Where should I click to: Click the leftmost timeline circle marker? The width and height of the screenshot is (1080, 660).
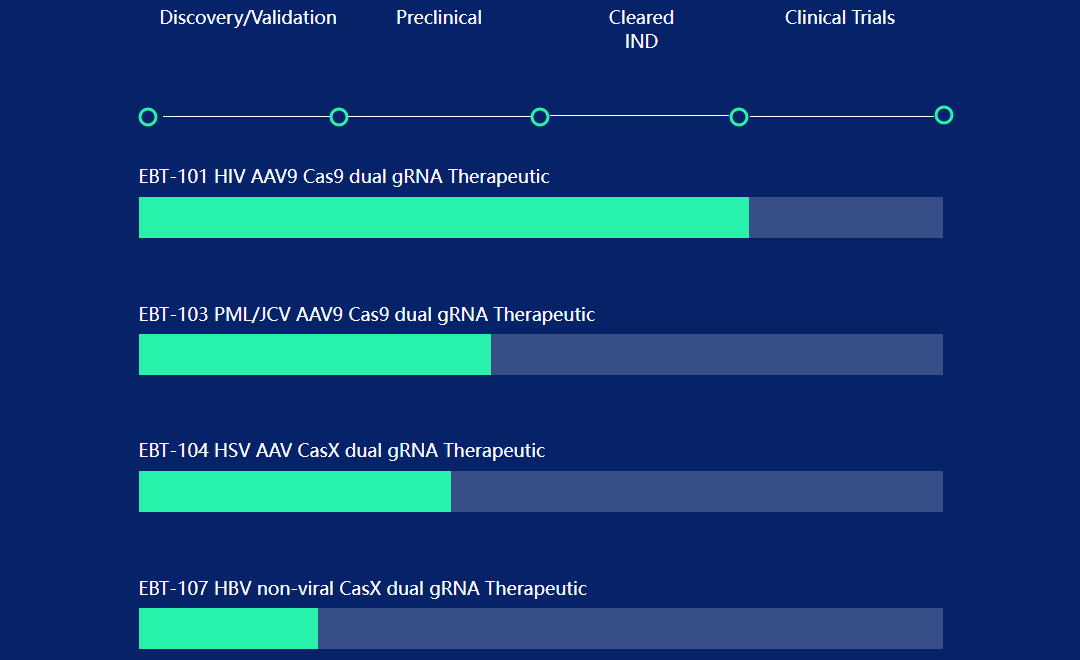(148, 117)
